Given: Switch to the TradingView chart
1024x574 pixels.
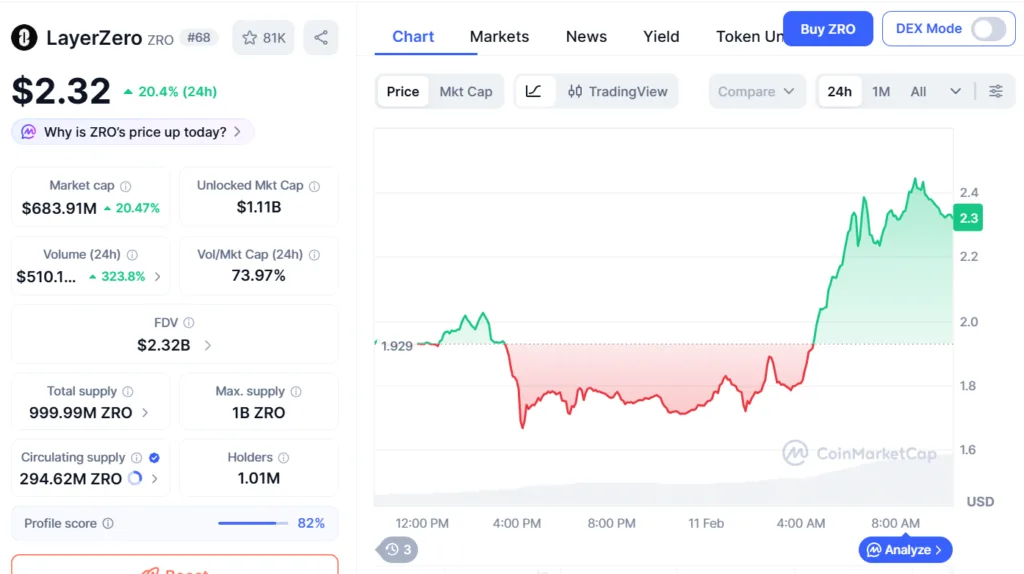Looking at the screenshot, I should (x=617, y=91).
